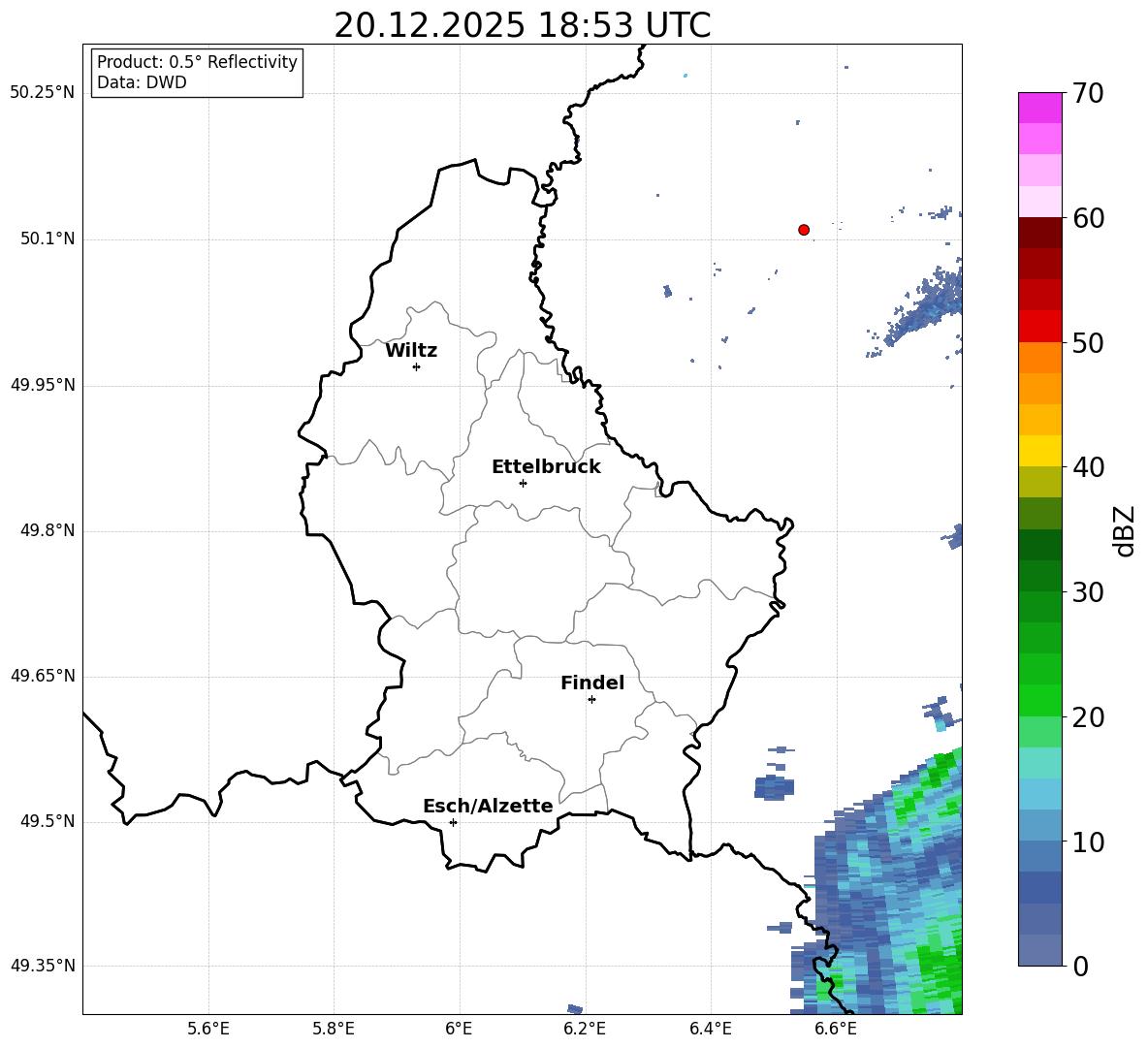Click the dark red colorbar segment below 60
The height and width of the screenshot is (1048, 1148).
(1040, 233)
